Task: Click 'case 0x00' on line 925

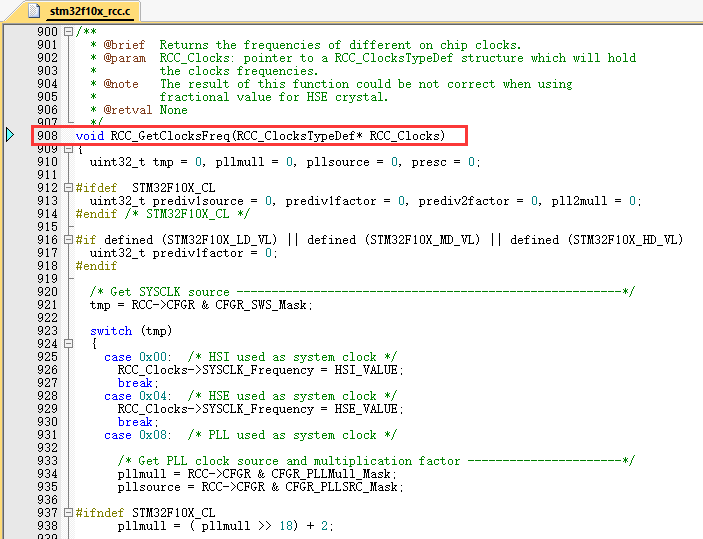Action: [136, 357]
